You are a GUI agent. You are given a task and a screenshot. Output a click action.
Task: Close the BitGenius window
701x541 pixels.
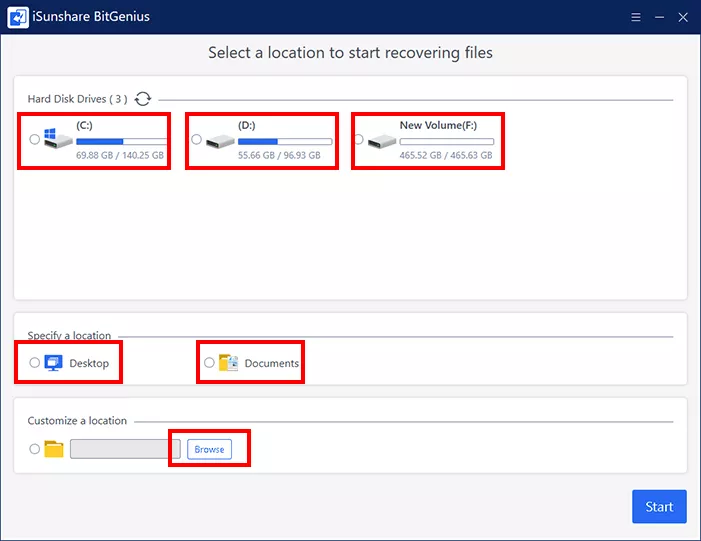pyautogui.click(x=683, y=17)
